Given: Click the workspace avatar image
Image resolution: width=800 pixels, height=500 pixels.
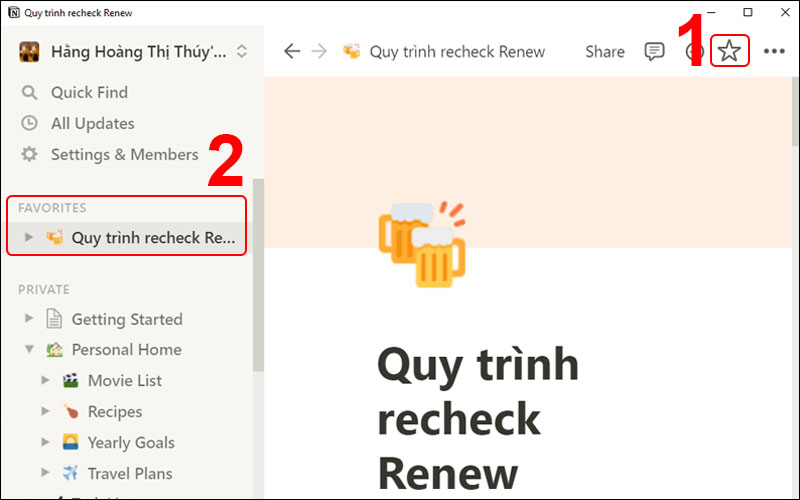Looking at the screenshot, I should (x=29, y=52).
